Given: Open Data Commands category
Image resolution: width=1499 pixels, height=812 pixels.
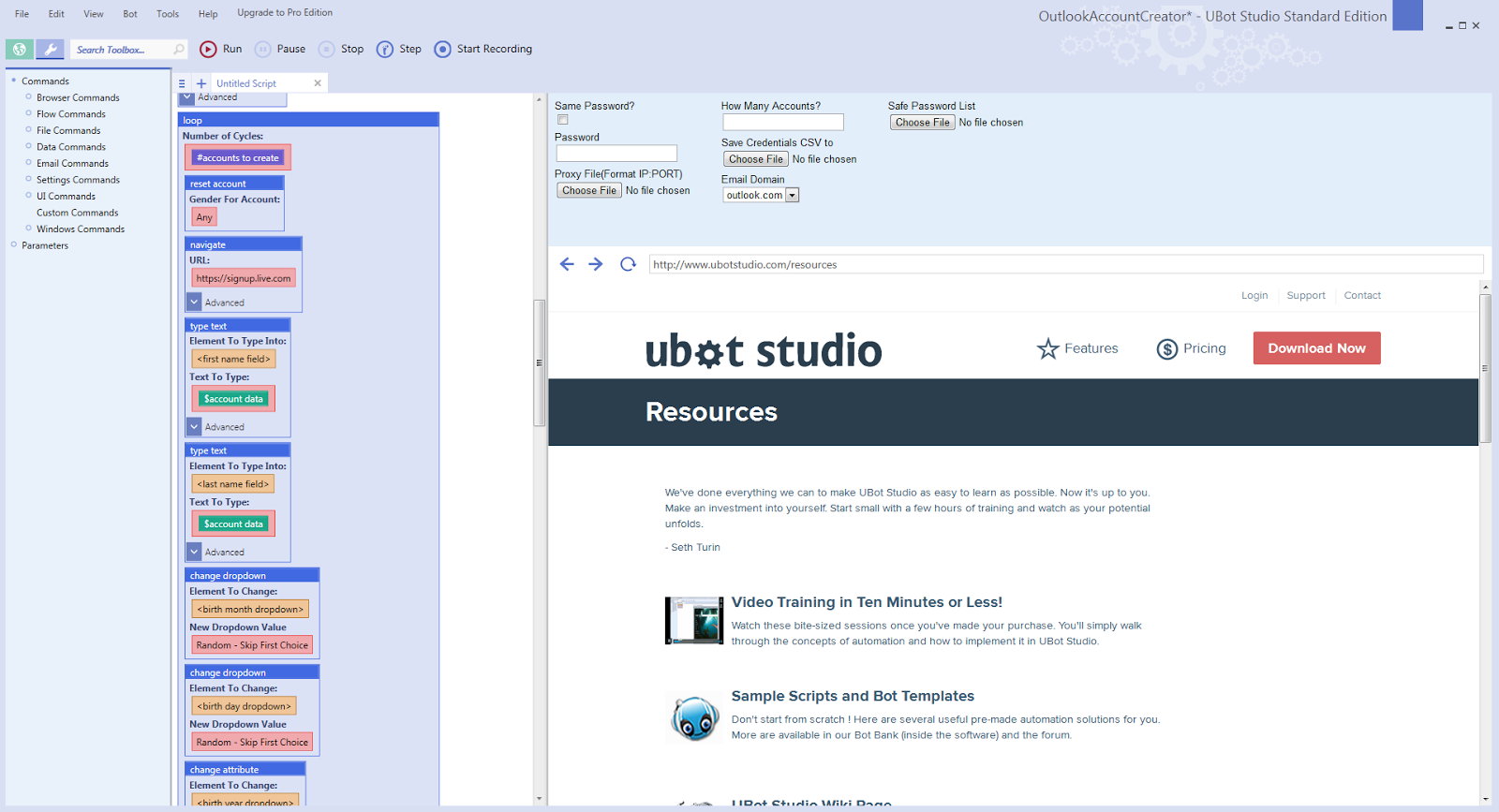Looking at the screenshot, I should [71, 146].
